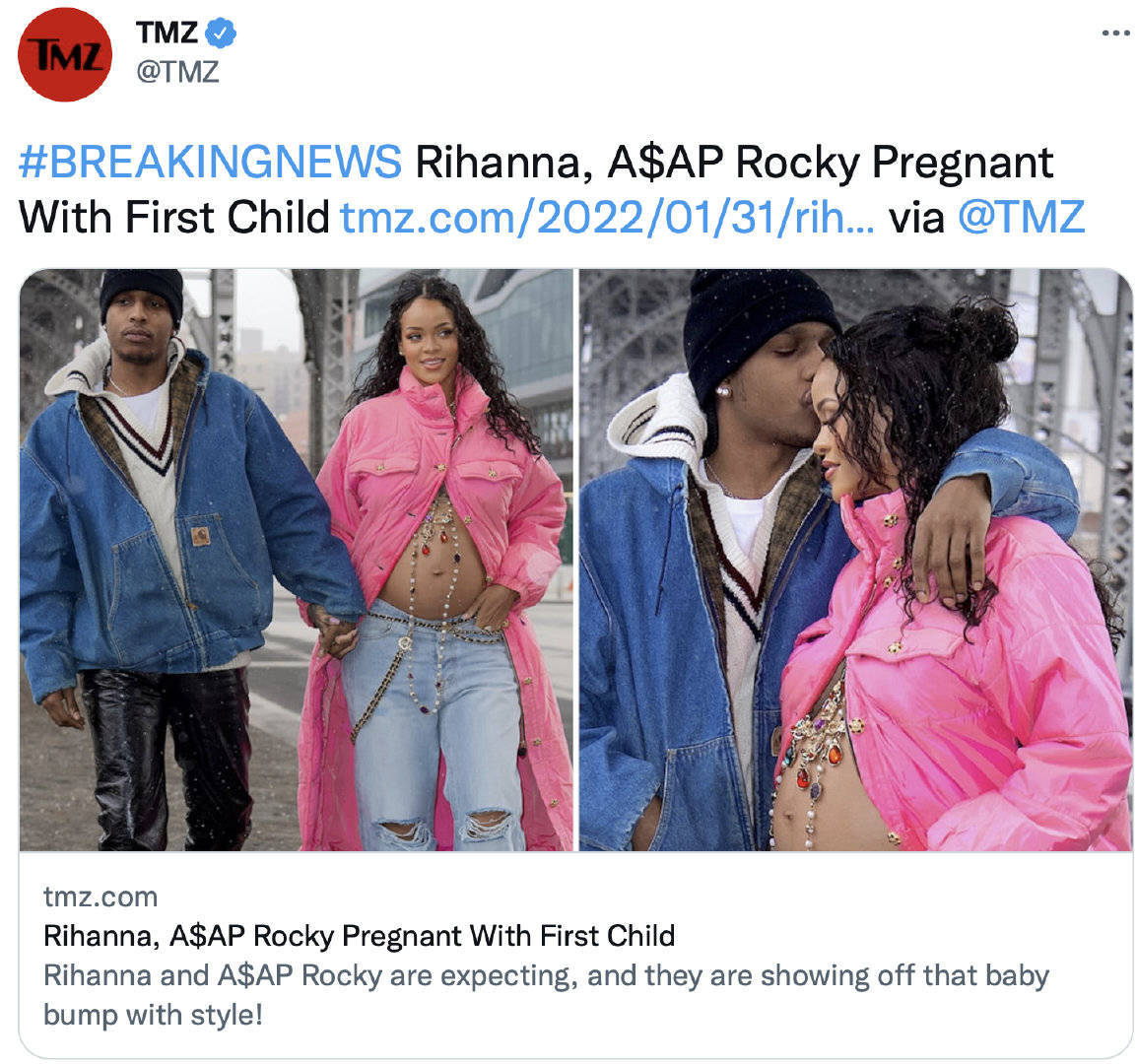Viewport: 1137px width, 1064px height.
Task: Open the card headline 'Rihanna, A$AP Rocky Pregnant With First Child'
Action: coord(359,936)
